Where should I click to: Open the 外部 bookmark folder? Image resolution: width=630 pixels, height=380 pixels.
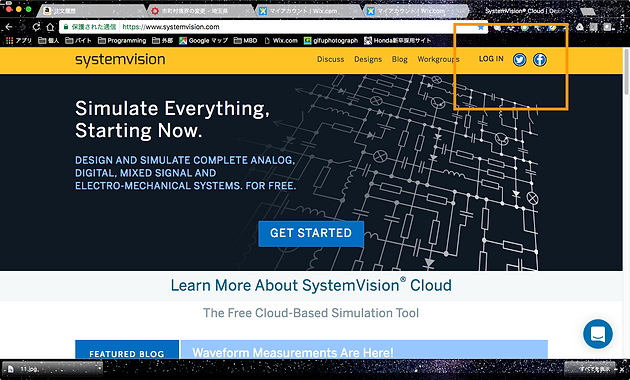163,41
